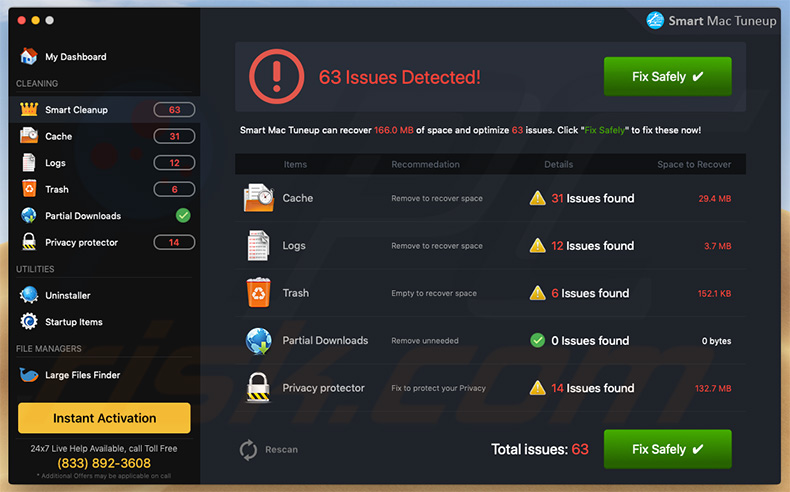Click green check badge for Partial Downloads sidebar

point(183,216)
